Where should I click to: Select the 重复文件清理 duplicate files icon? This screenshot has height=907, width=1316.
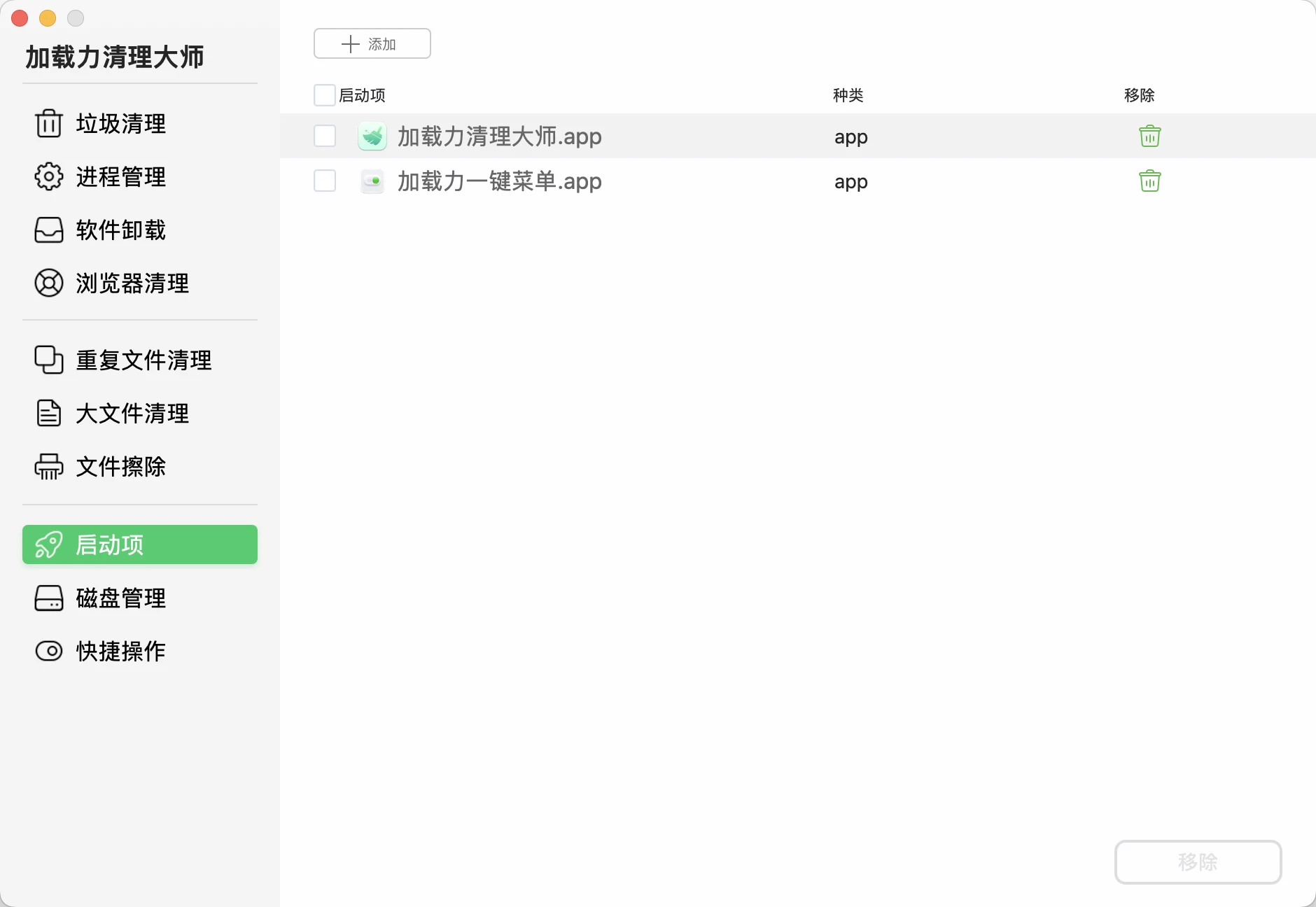coord(48,360)
